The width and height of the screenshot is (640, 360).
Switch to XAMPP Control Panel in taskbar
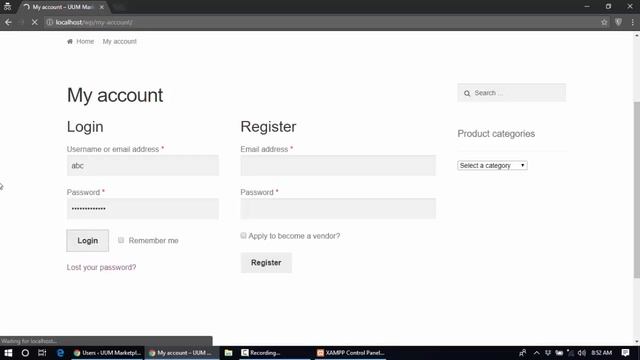[x=351, y=353]
